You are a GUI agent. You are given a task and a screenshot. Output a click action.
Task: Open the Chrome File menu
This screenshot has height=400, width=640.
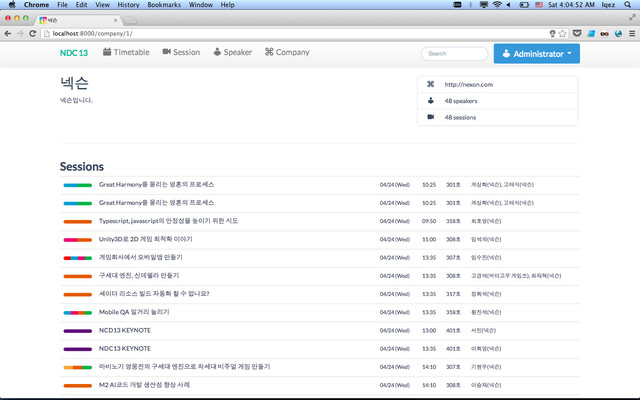(x=62, y=5)
